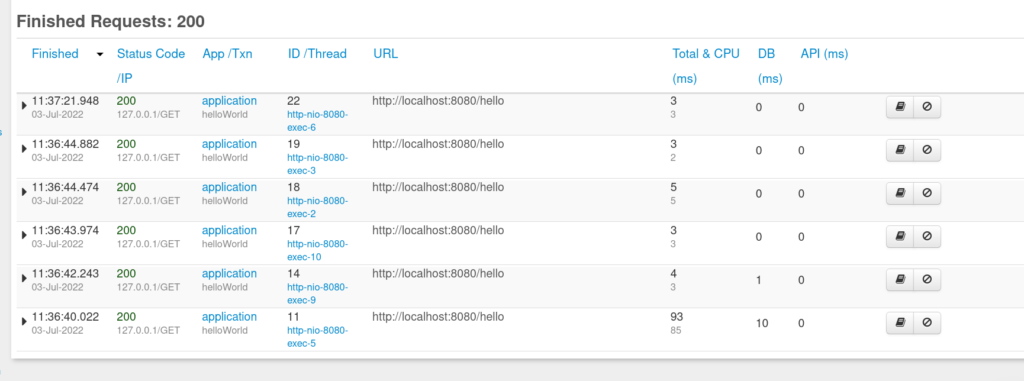Click ban icon for request 11:37:21.948

coord(927,107)
